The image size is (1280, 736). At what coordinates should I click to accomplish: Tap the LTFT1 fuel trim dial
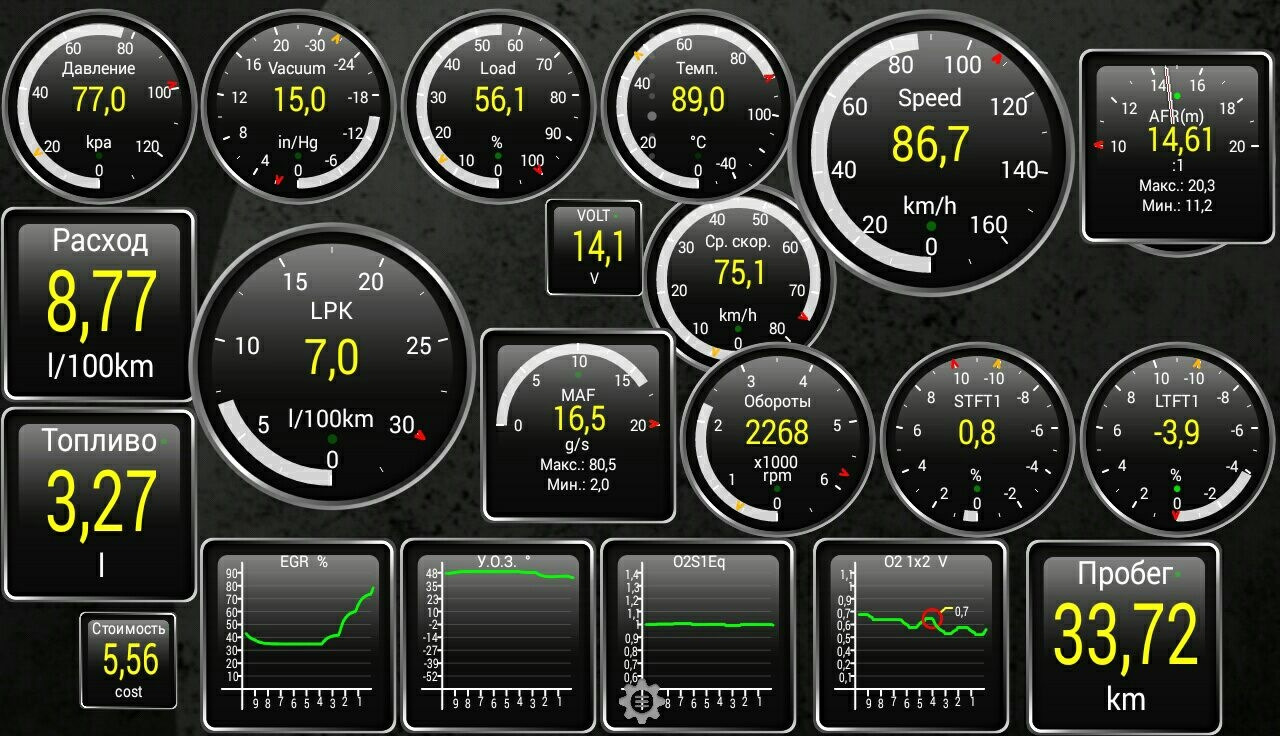click(1176, 438)
